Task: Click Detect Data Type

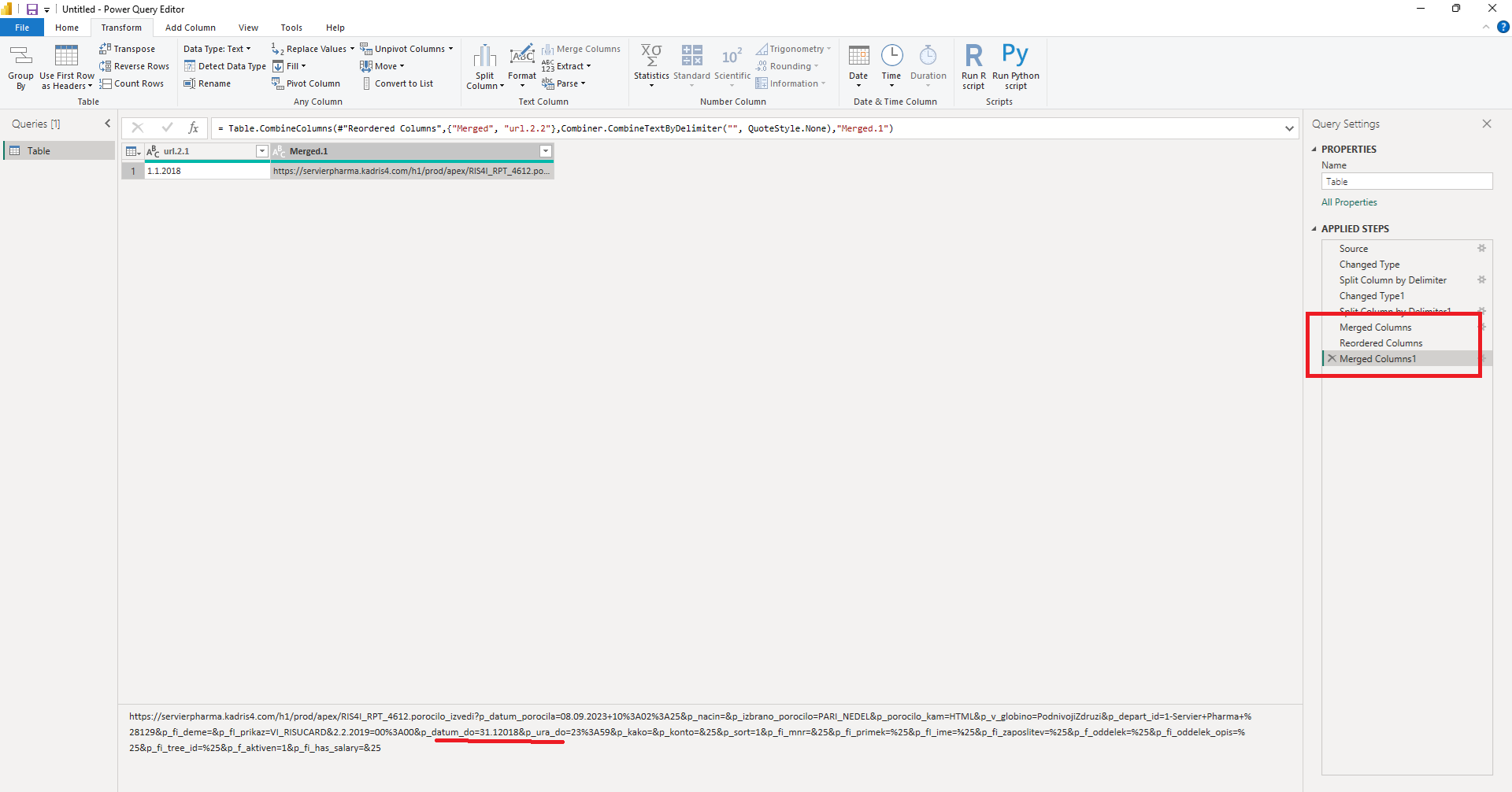Action: click(224, 66)
